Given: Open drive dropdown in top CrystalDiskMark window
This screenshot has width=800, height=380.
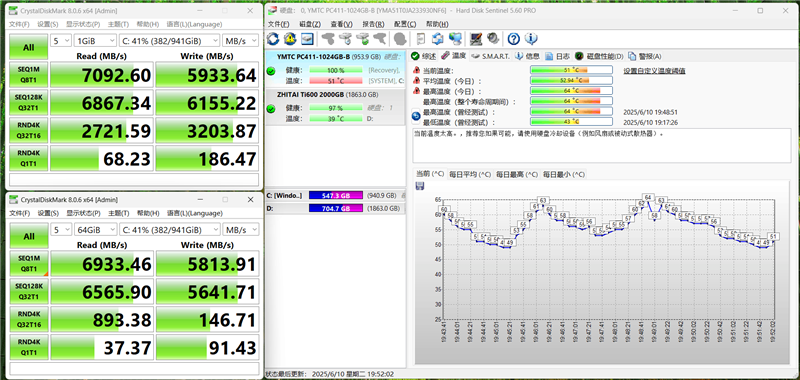Looking at the screenshot, I should [x=170, y=41].
